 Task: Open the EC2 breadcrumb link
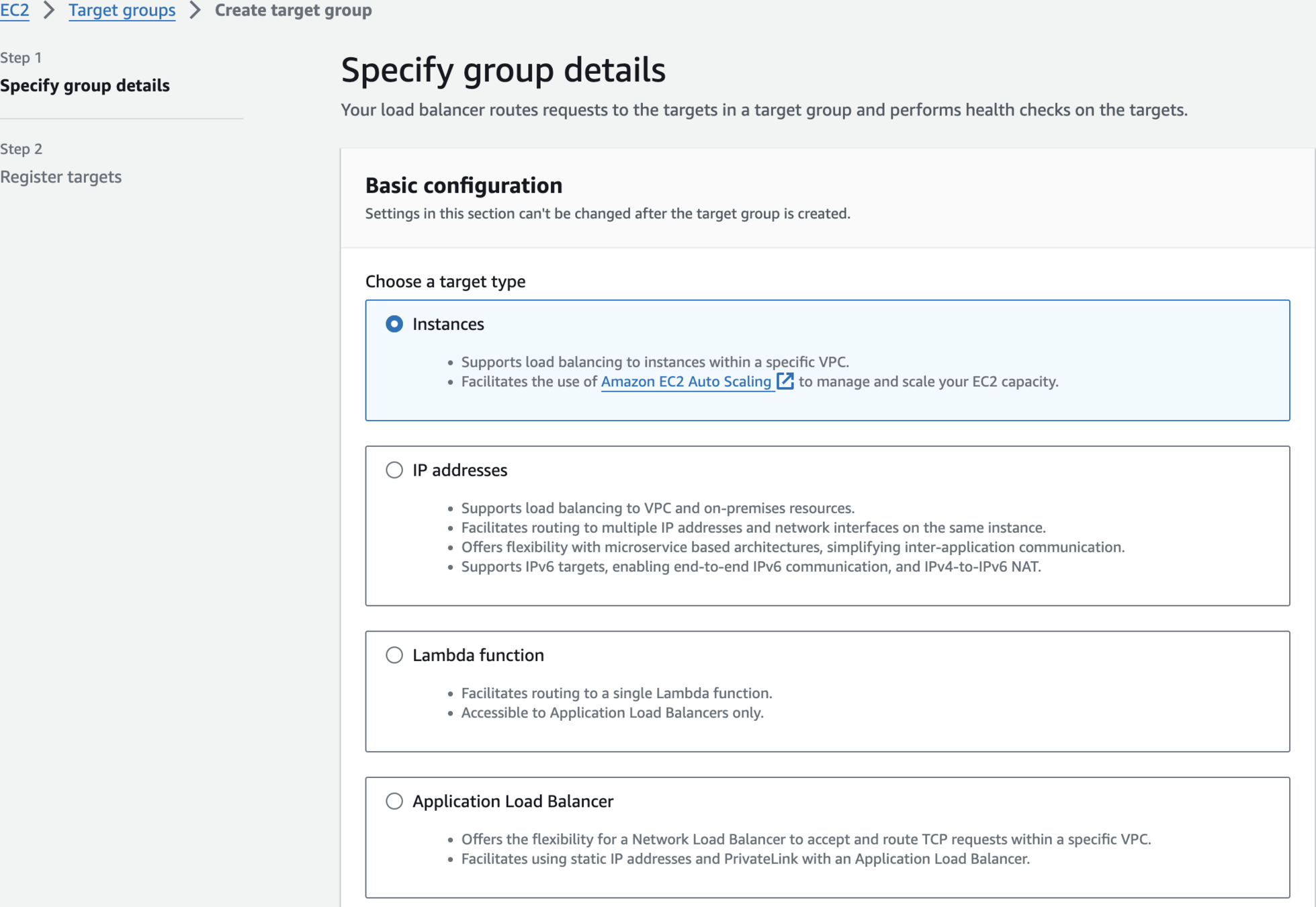[14, 10]
